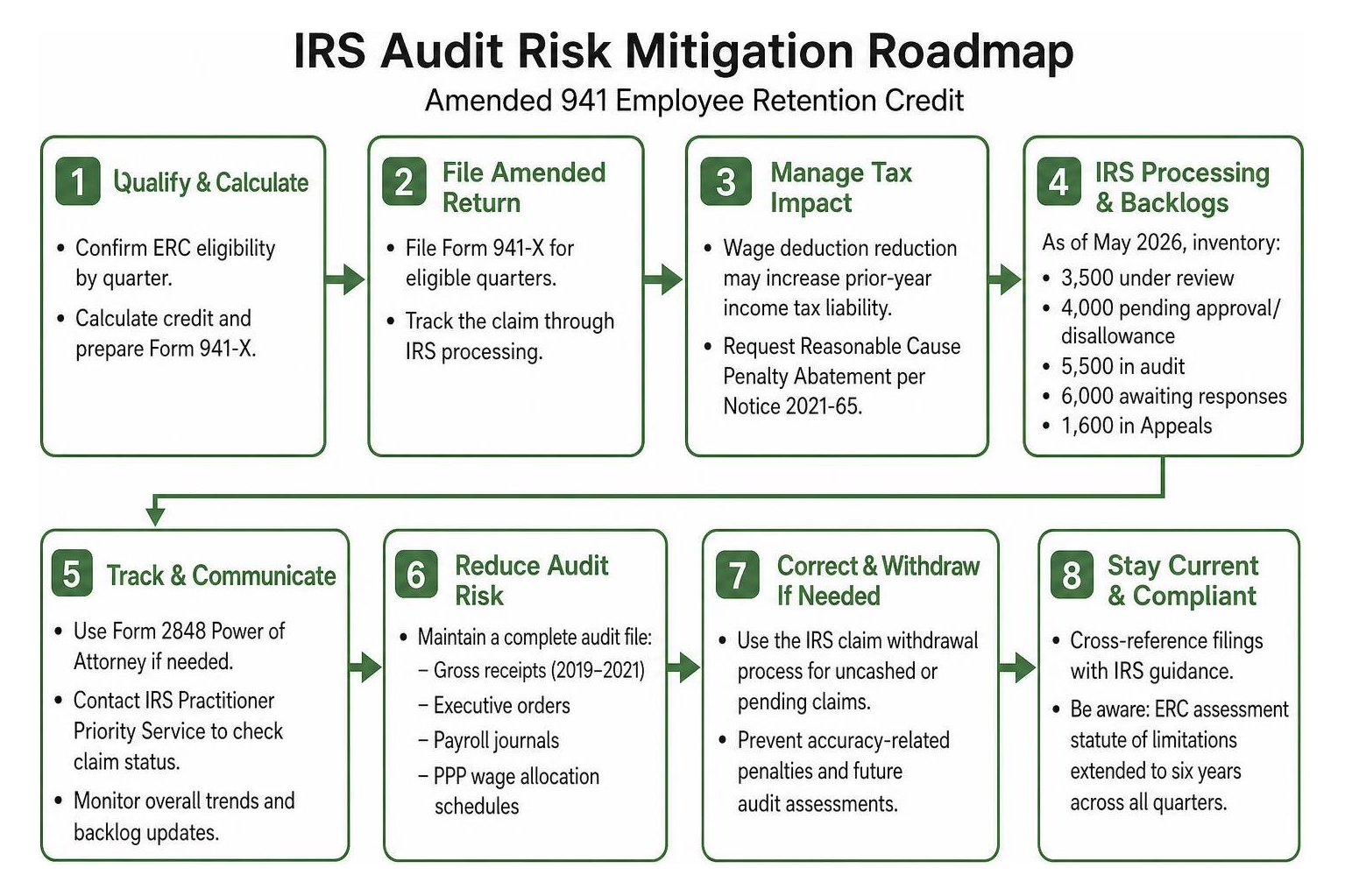Select the "6,000 awaiting responses" item
Screen dimensions: 1345x896
[1174, 396]
